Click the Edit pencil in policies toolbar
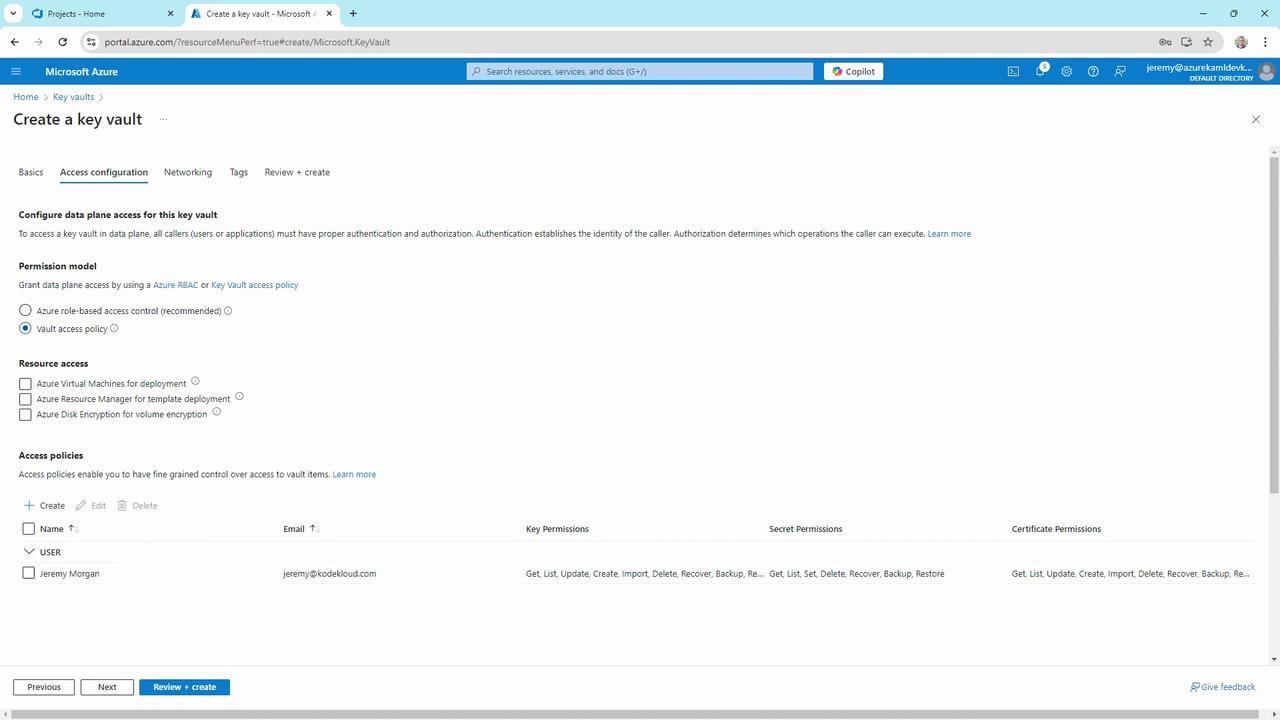The width and height of the screenshot is (1280, 720). 90,505
